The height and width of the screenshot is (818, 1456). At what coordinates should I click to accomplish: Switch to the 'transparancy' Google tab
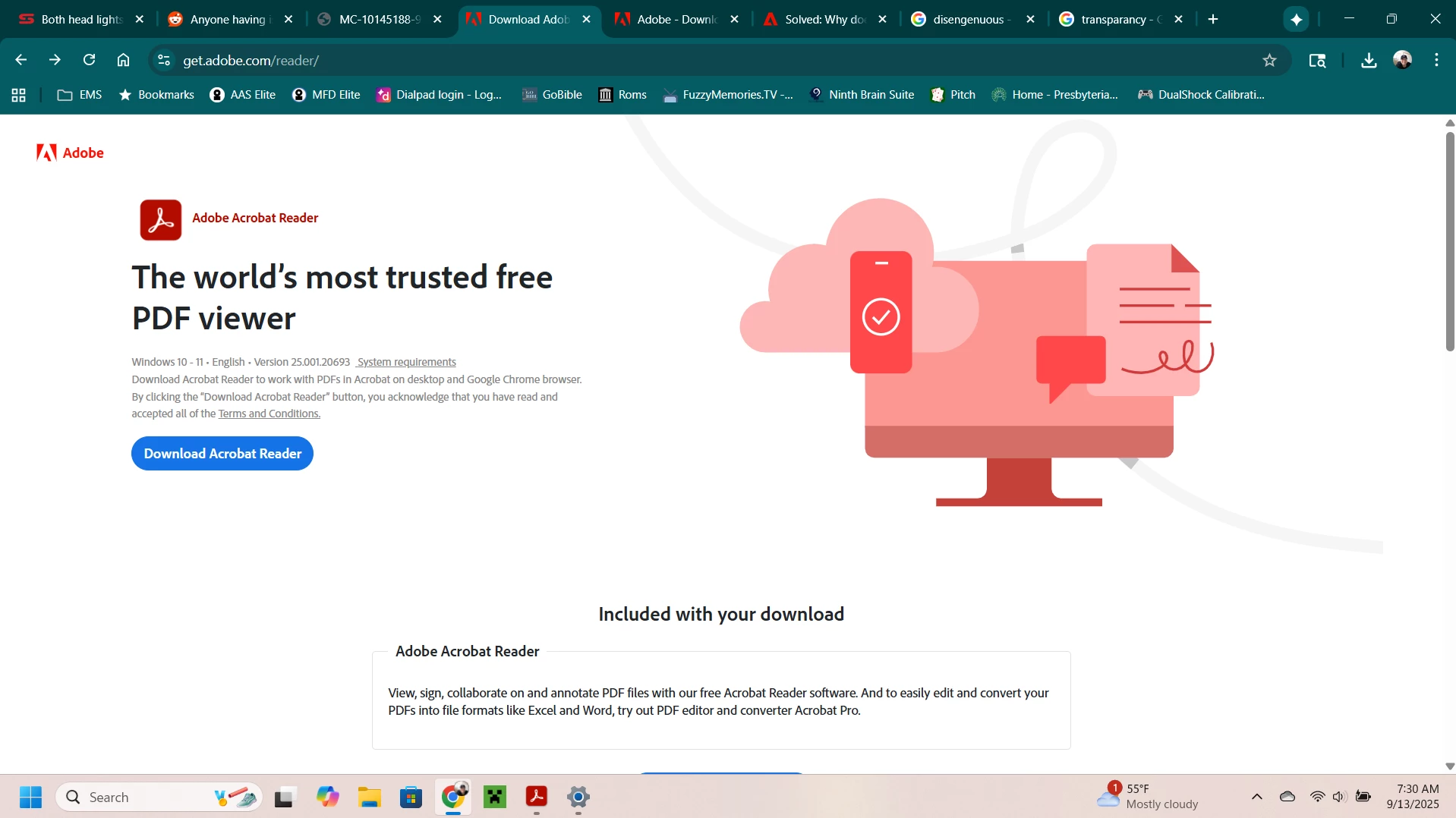coord(1120,20)
